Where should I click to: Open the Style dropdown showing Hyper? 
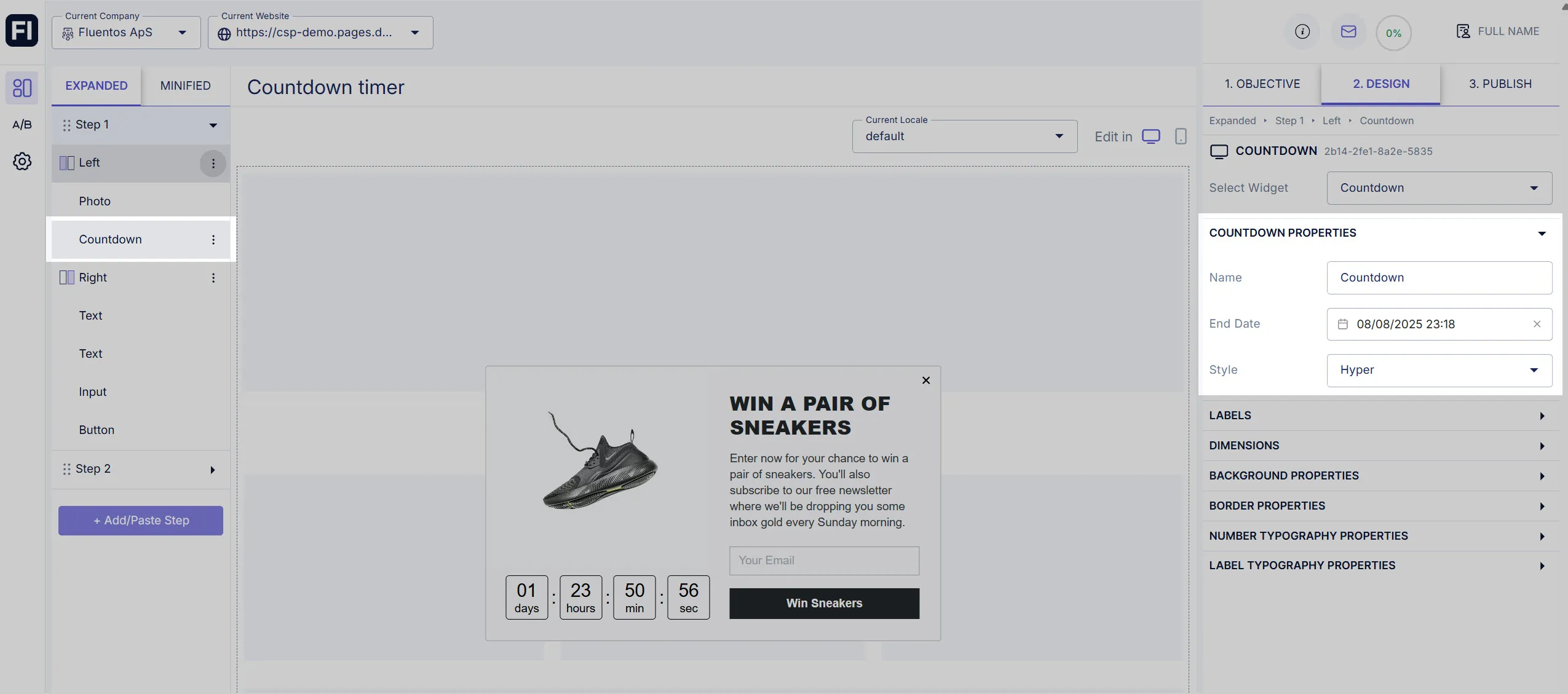pyautogui.click(x=1439, y=370)
